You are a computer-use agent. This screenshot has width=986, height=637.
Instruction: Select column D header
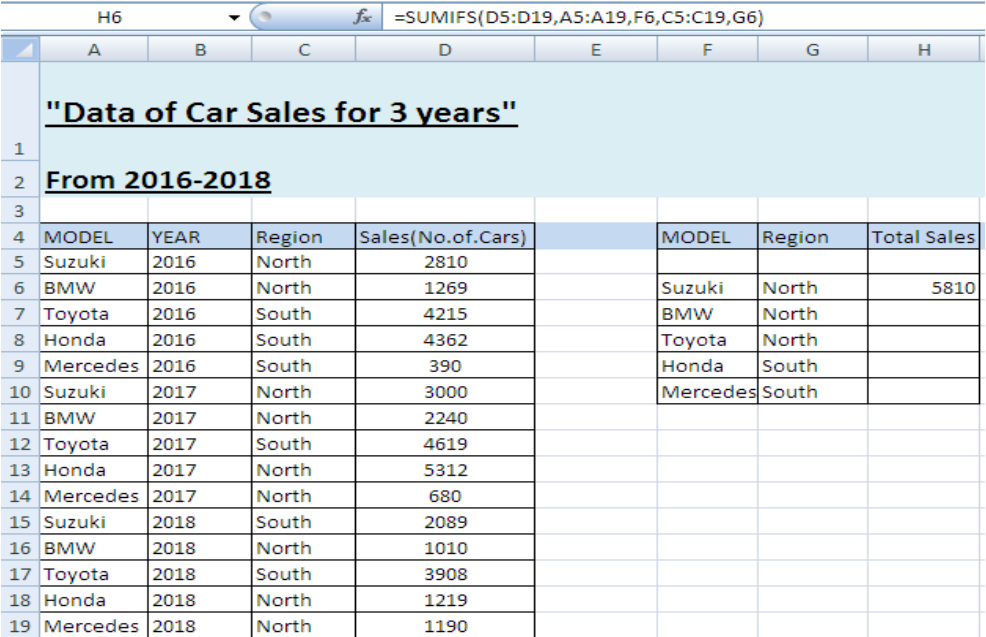click(445, 50)
